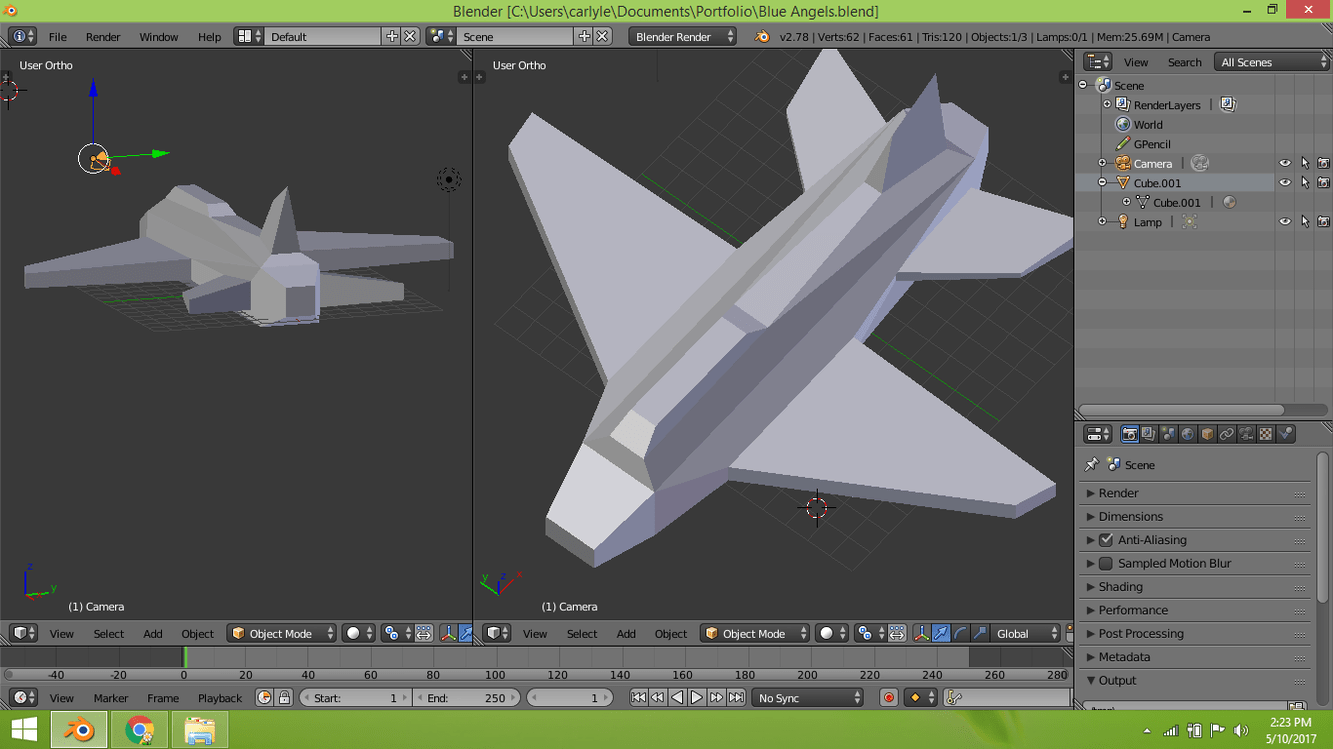The image size is (1333, 749).
Task: Open the Render menu in top bar
Action: coord(103,37)
